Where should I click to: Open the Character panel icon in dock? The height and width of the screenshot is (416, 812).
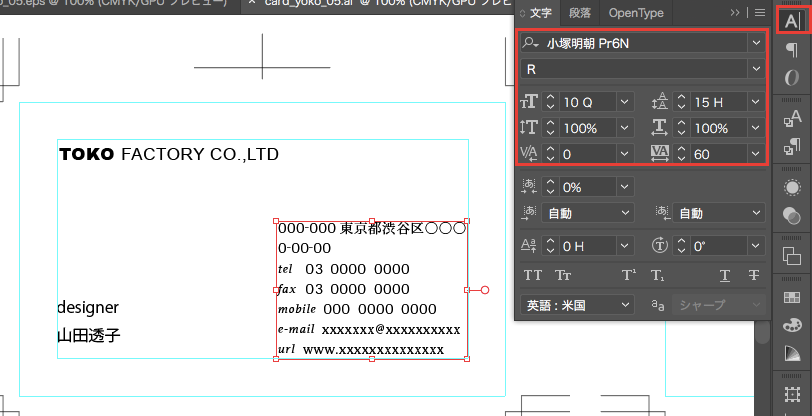click(792, 21)
